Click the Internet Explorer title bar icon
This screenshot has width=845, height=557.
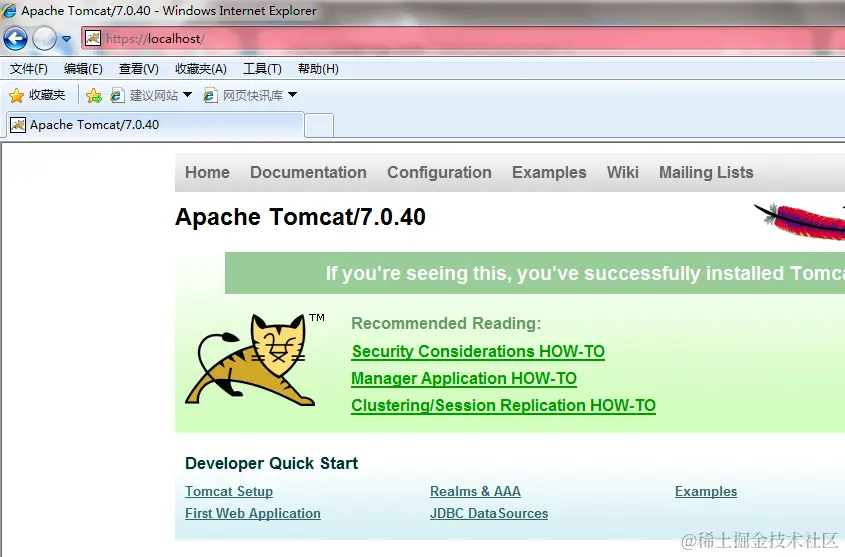[x=9, y=10]
